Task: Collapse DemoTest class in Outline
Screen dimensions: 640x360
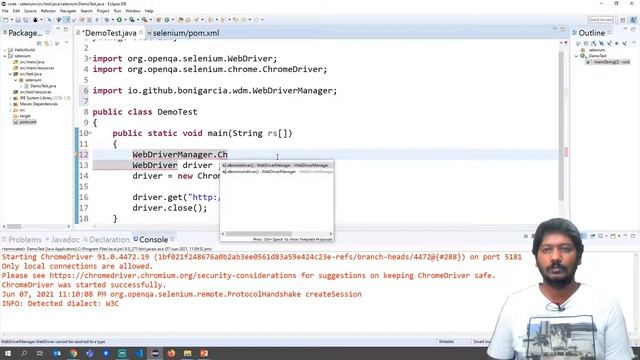Action: [x=577, y=56]
